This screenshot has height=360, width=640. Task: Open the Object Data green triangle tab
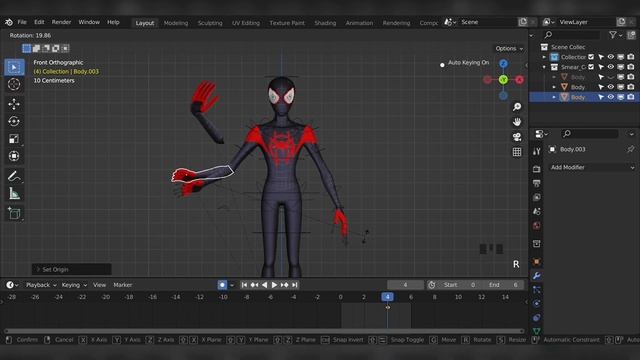click(537, 331)
